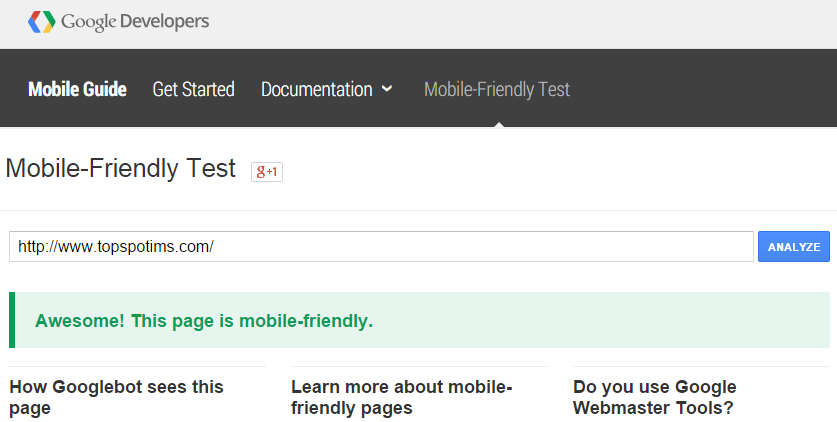This screenshot has width=837, height=422.
Task: Click the 'How Googlebot sees this page' heading
Action: coord(116,397)
